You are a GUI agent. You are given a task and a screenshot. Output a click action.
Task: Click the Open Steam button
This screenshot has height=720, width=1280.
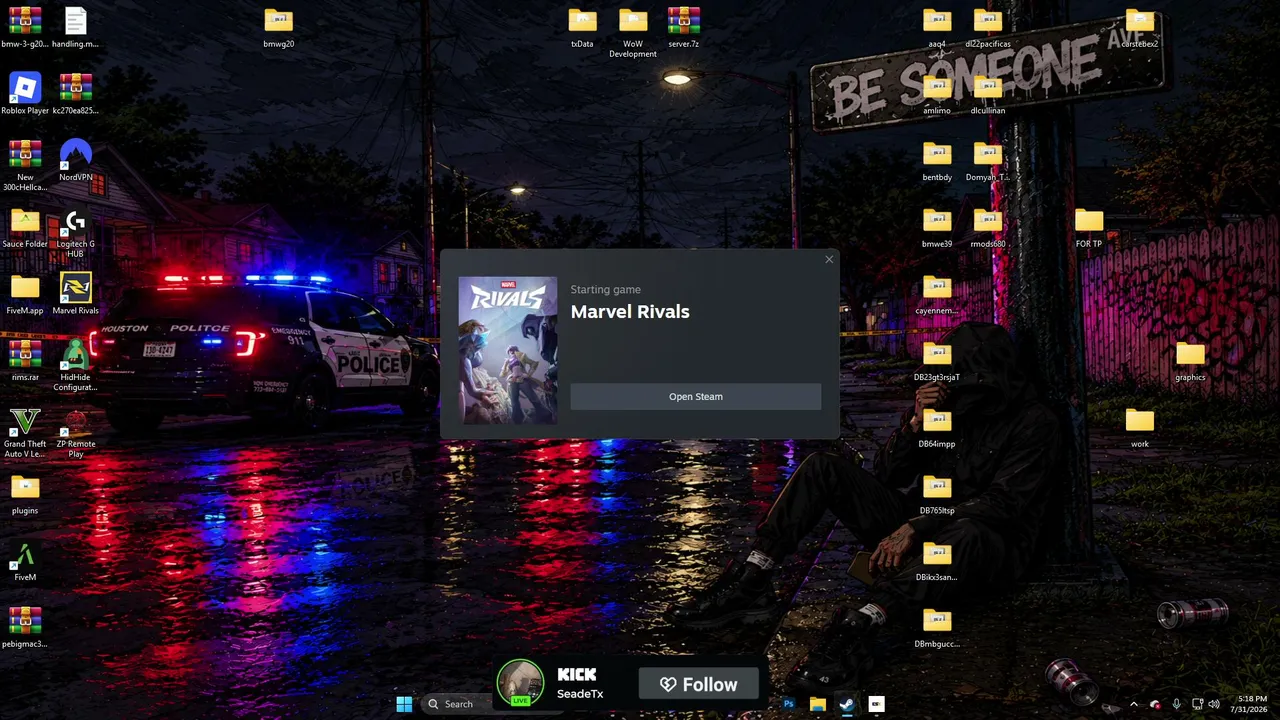click(x=695, y=397)
